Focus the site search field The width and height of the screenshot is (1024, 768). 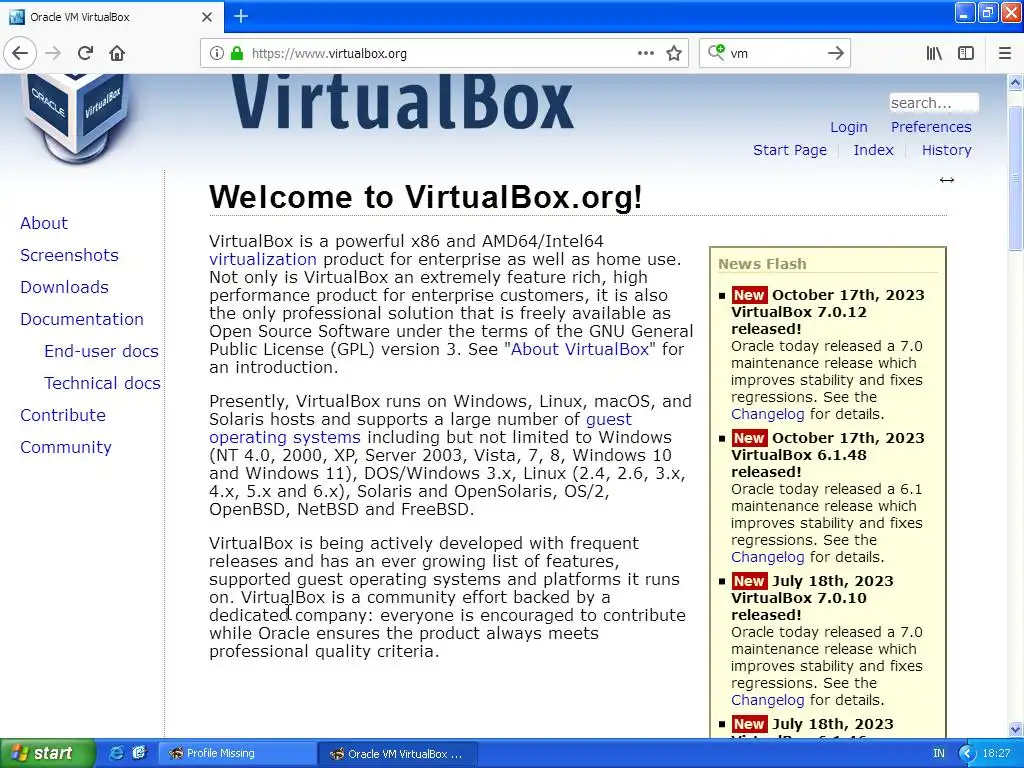tap(934, 103)
